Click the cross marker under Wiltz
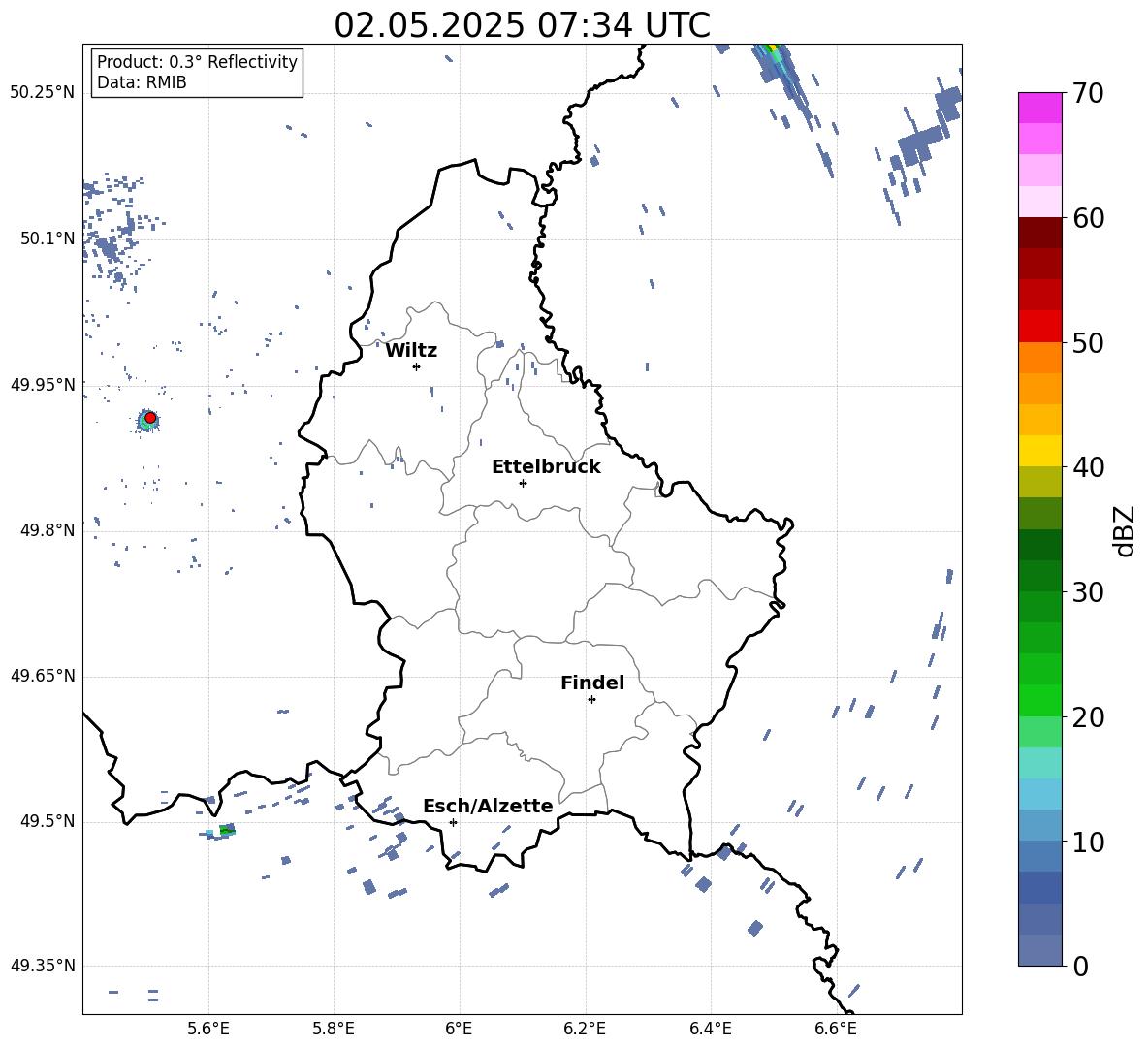The height and width of the screenshot is (1048, 1148). point(416,367)
